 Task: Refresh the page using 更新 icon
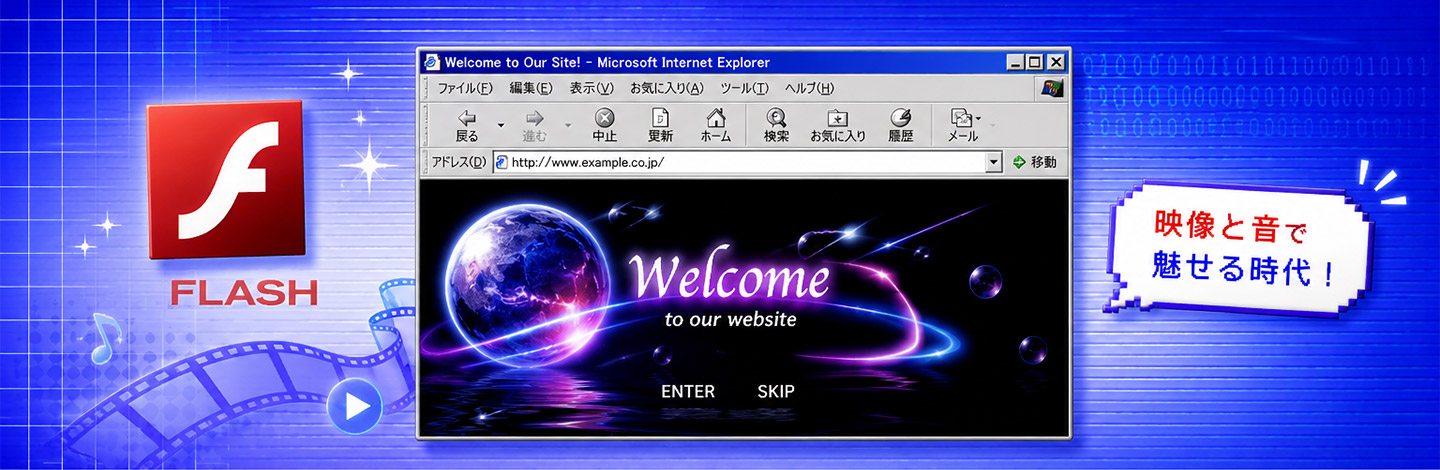(660, 125)
